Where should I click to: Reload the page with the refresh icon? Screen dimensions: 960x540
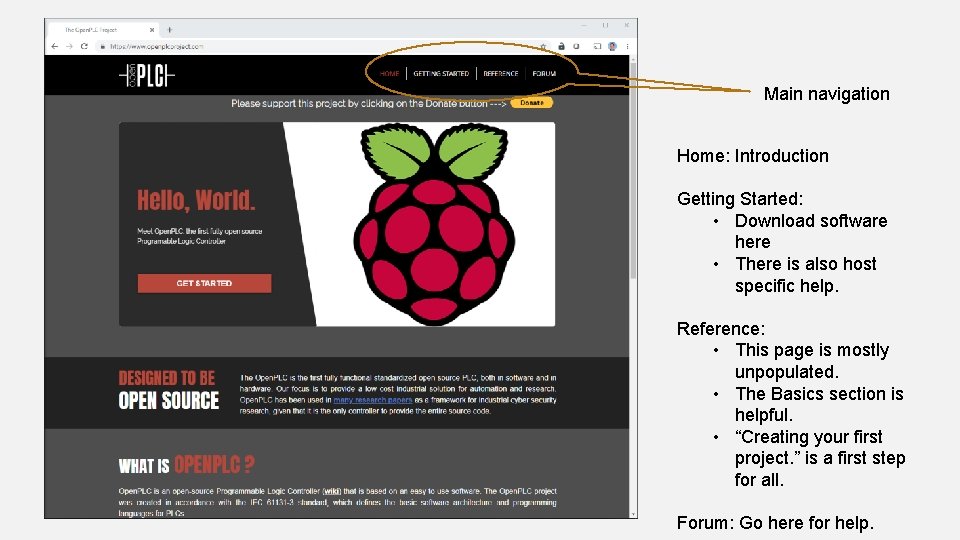[84, 47]
